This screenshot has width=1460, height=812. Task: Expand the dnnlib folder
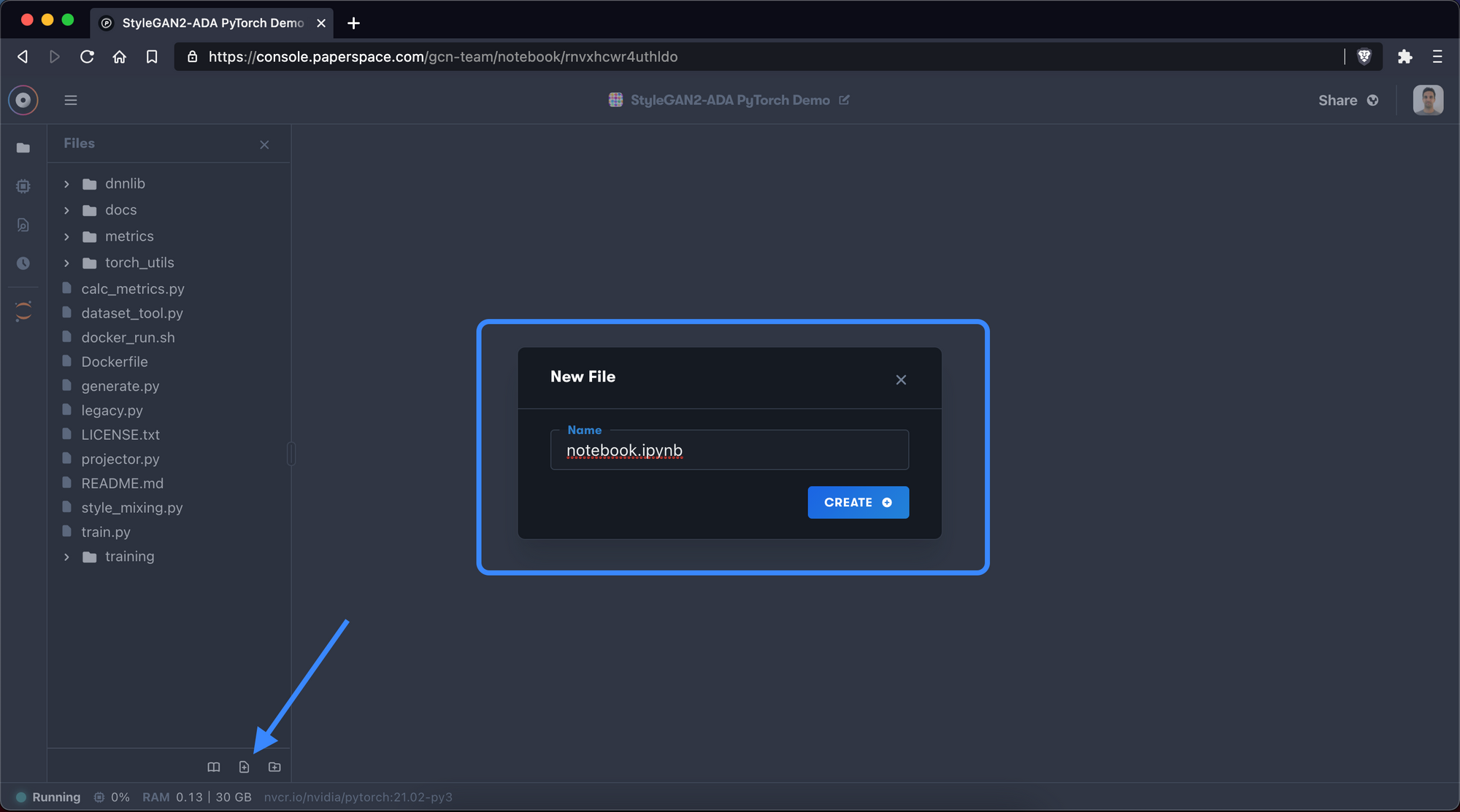[66, 184]
